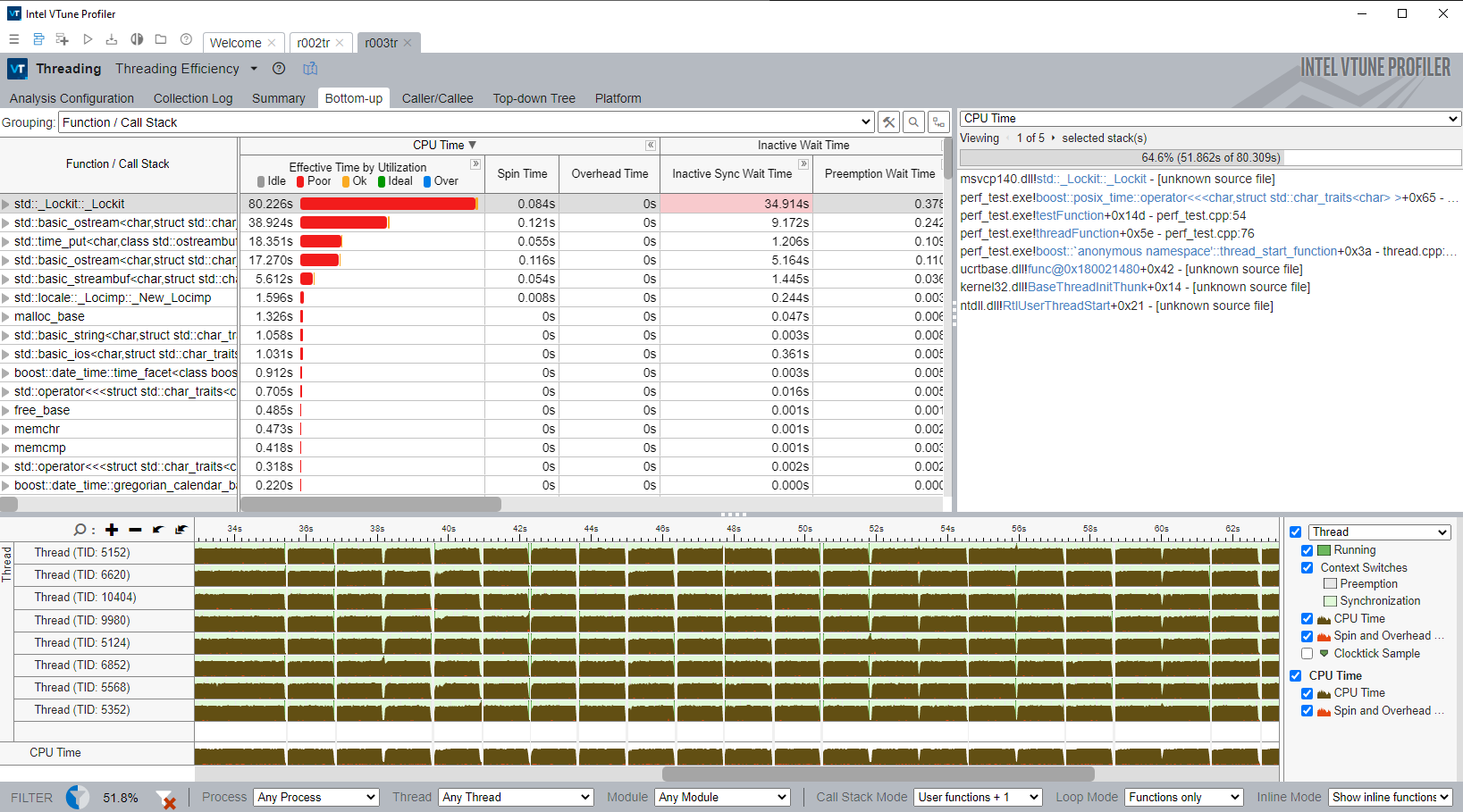1463x812 pixels.
Task: Open the Threading Efficiency viewpoint dropdown
Action: 254,69
